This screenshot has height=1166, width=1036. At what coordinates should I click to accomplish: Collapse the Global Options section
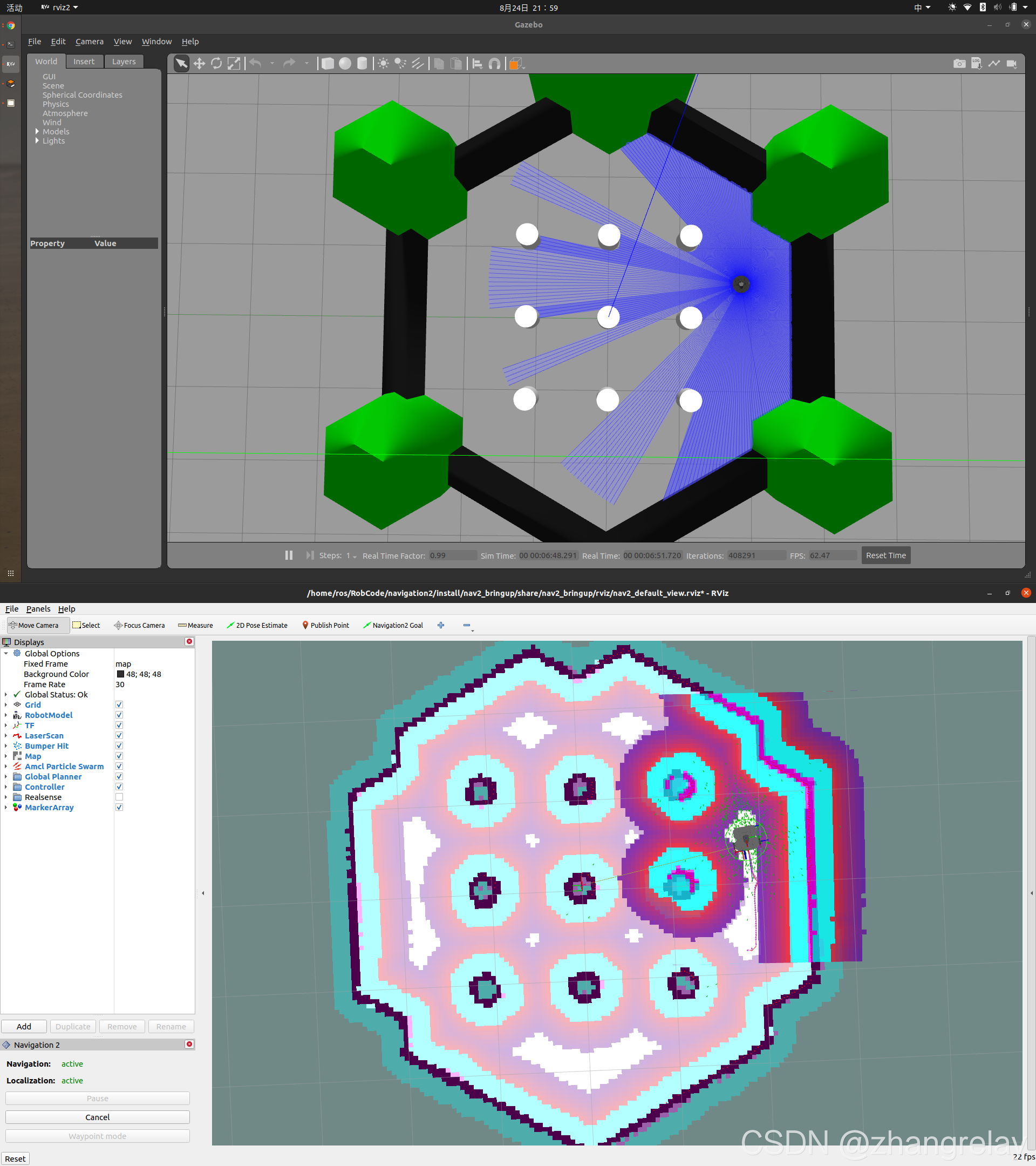click(6, 654)
